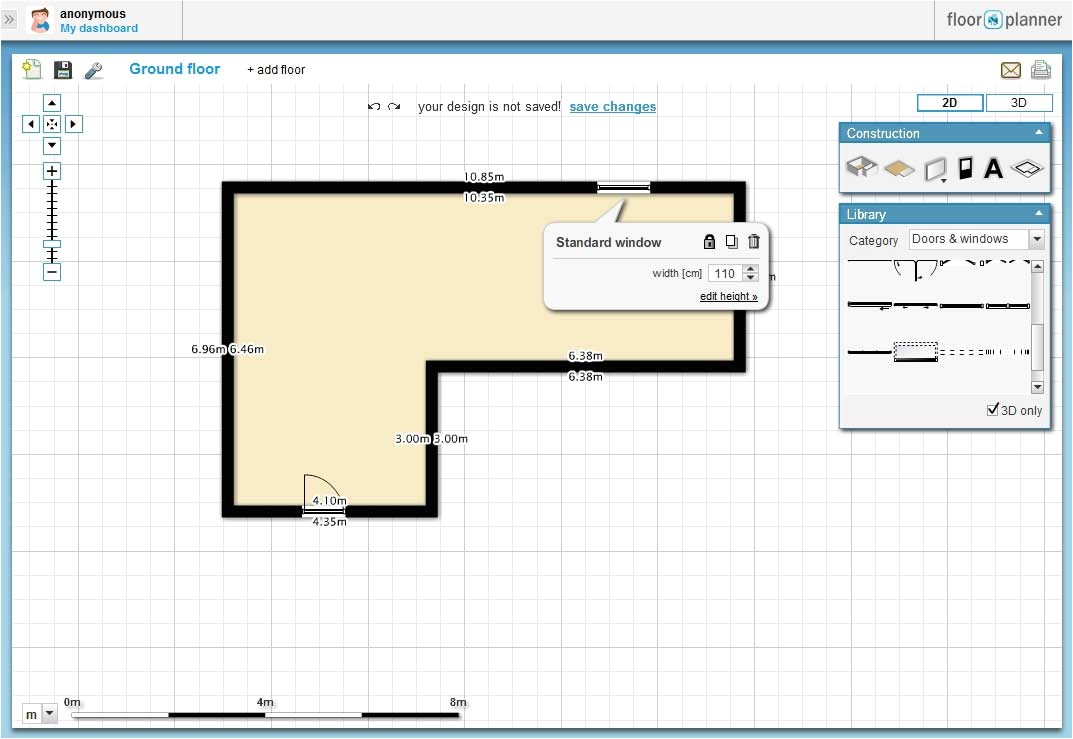Follow the save changes link
Viewport: 1073px width, 739px height.
coord(612,106)
